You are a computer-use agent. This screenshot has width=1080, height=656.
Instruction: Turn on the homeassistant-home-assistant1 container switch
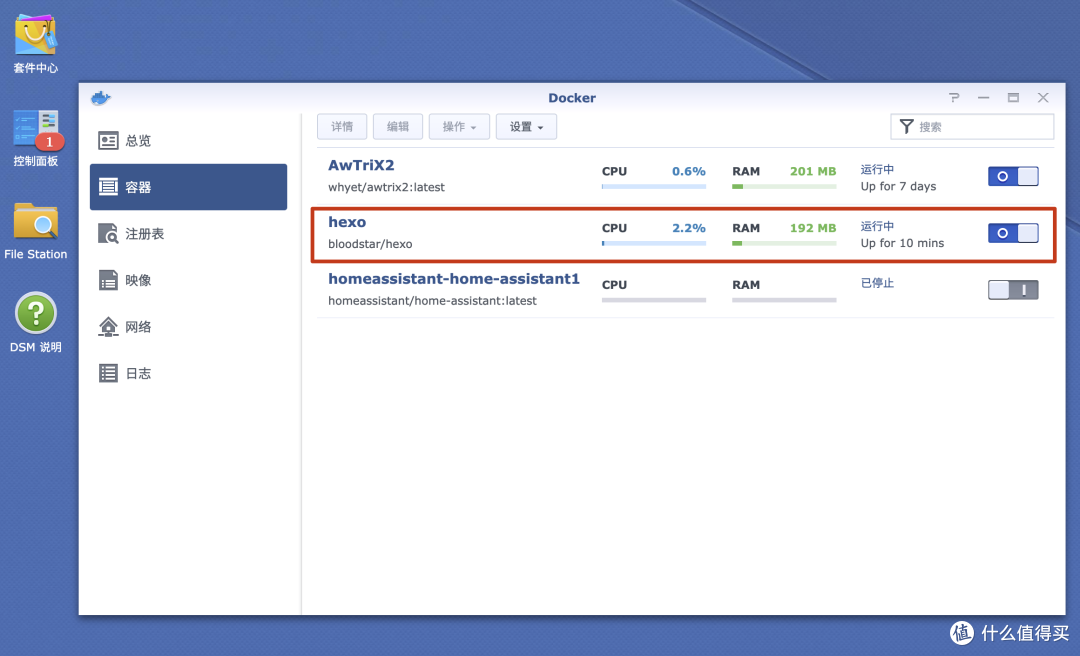[x=1013, y=290]
